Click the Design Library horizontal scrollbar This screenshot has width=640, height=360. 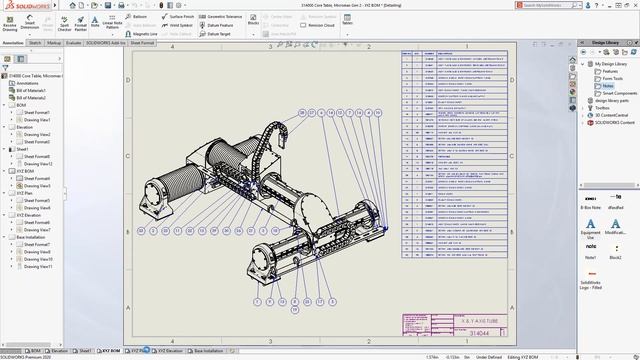click(x=609, y=185)
